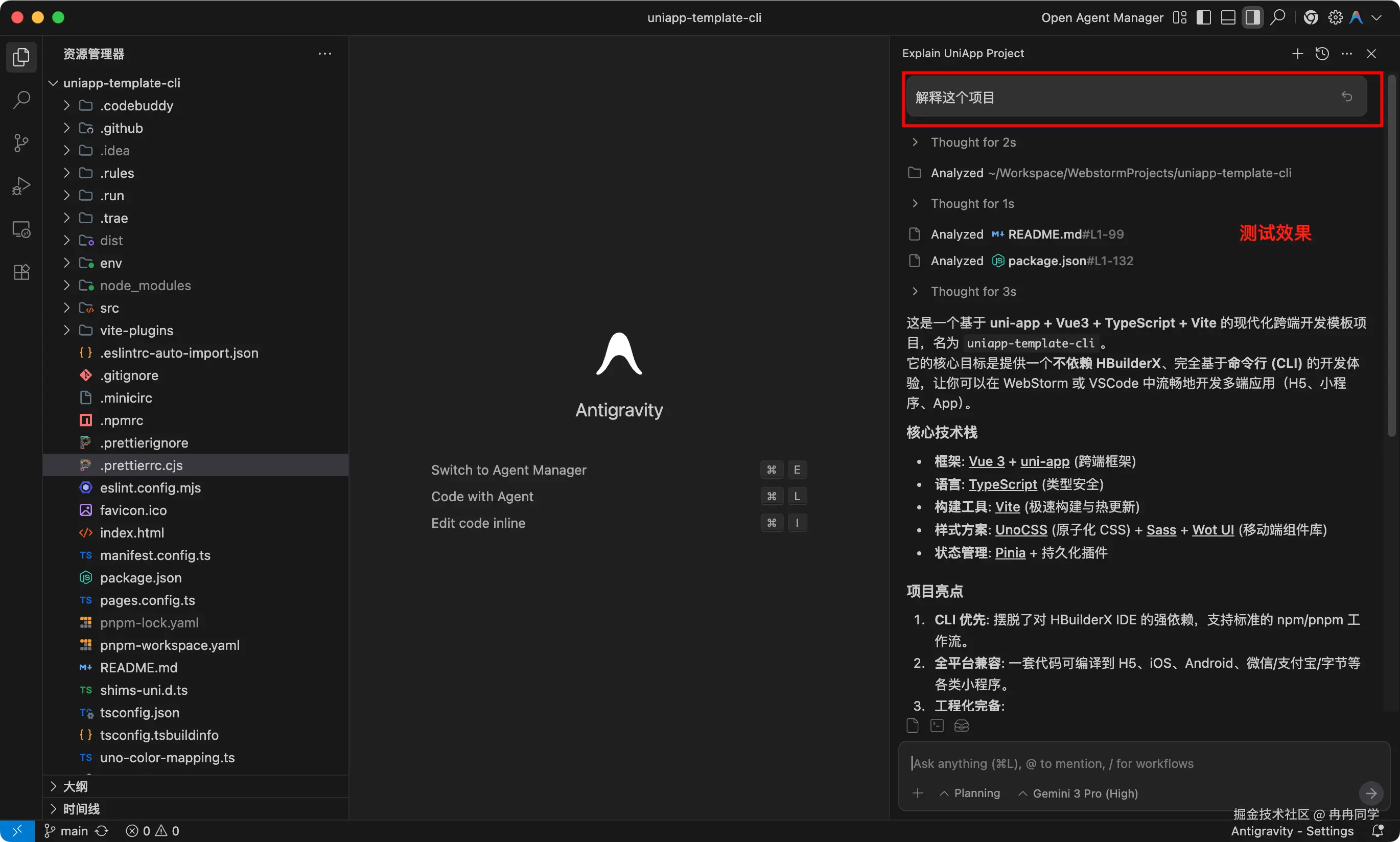Open the Source Control view
Image resolution: width=1400 pixels, height=842 pixels.
[x=21, y=143]
